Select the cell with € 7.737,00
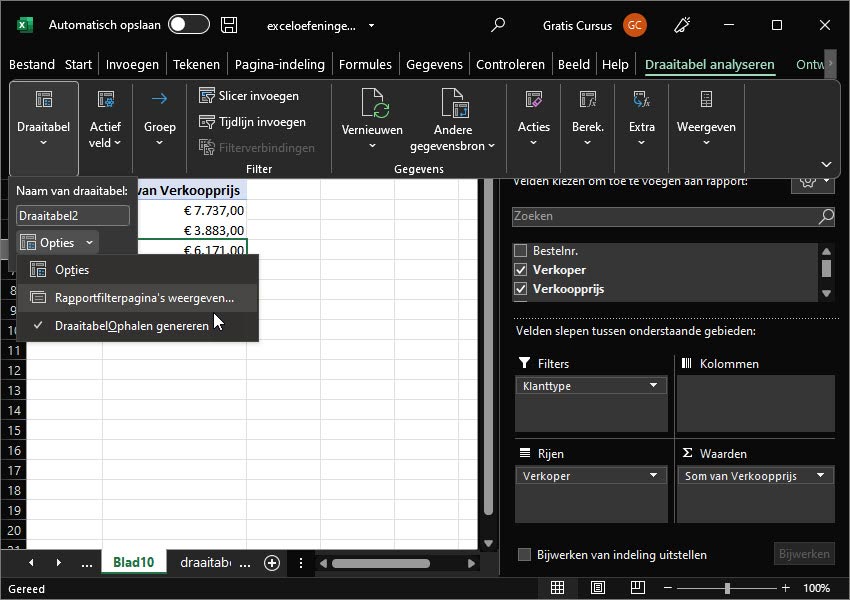This screenshot has width=850, height=600. pyautogui.click(x=192, y=210)
